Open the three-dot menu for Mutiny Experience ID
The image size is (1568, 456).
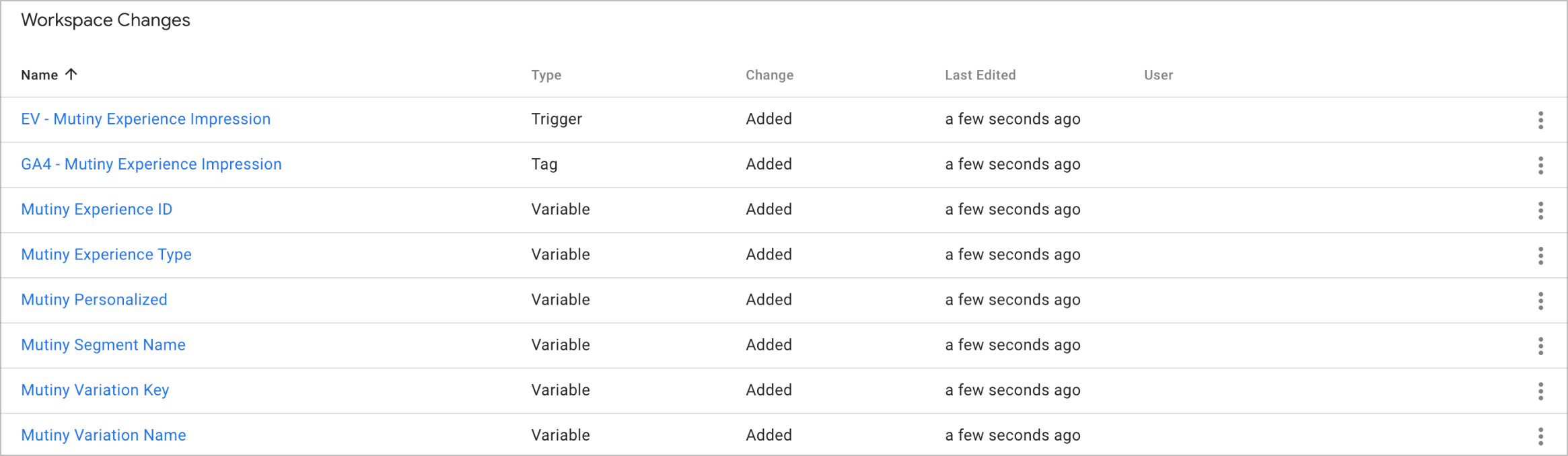click(1540, 210)
